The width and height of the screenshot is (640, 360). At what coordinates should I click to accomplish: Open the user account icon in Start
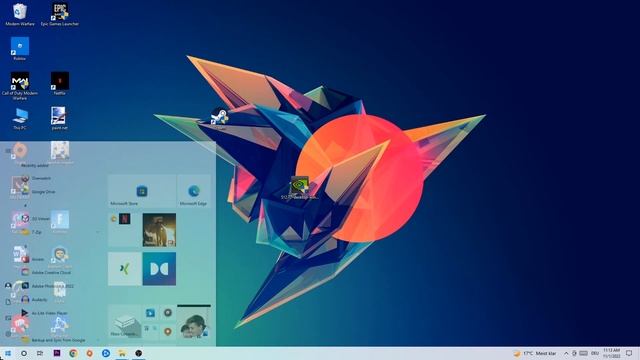[8, 285]
